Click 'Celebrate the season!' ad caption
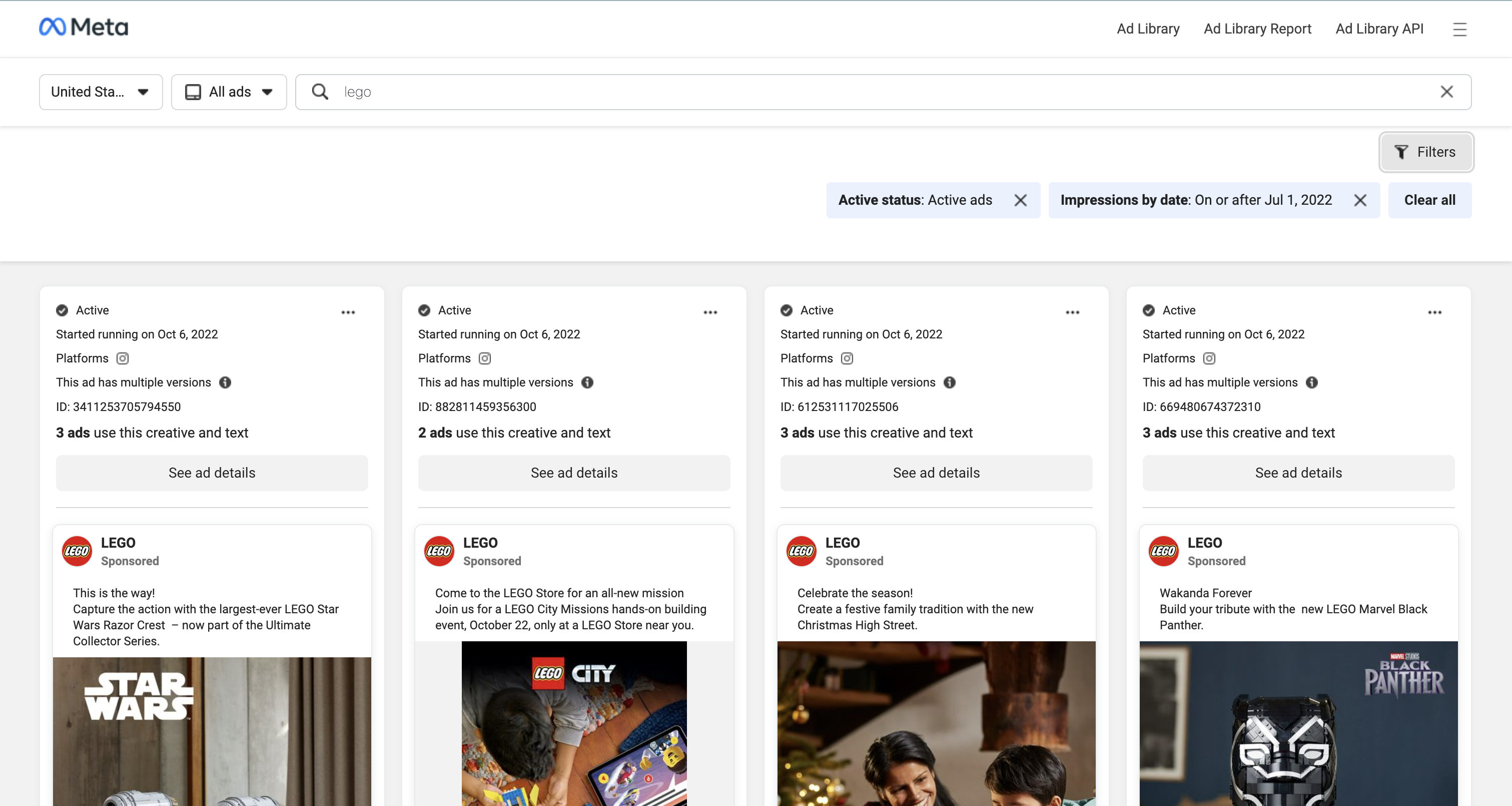Viewport: 1512px width, 806px height. coord(855,593)
